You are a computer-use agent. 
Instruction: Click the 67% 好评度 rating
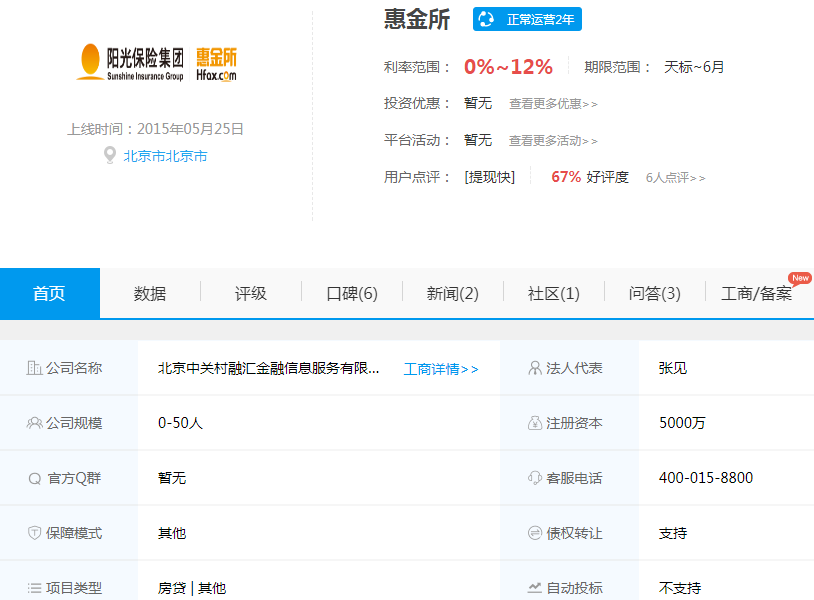tap(590, 177)
